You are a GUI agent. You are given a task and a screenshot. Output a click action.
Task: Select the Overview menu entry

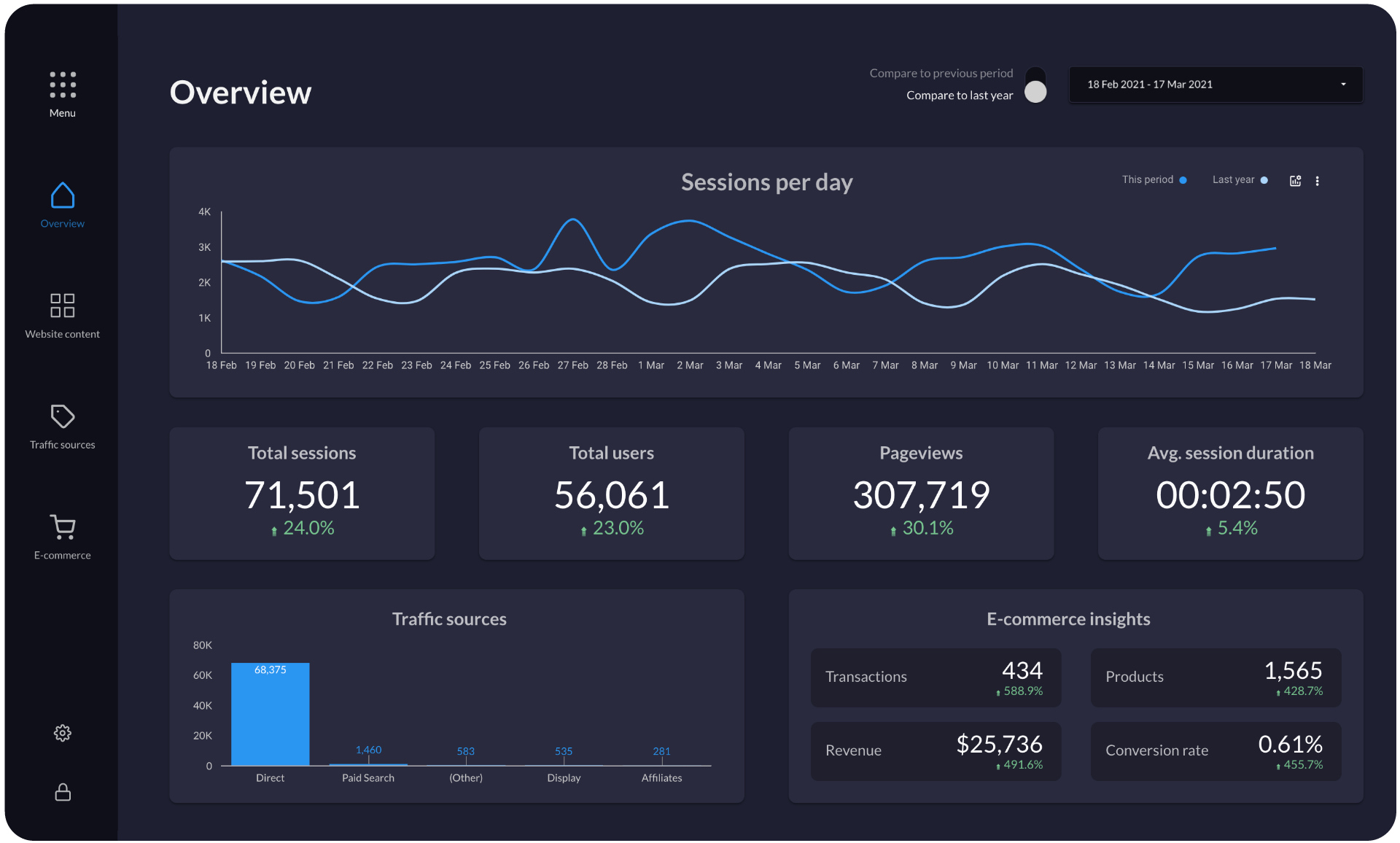[x=63, y=223]
